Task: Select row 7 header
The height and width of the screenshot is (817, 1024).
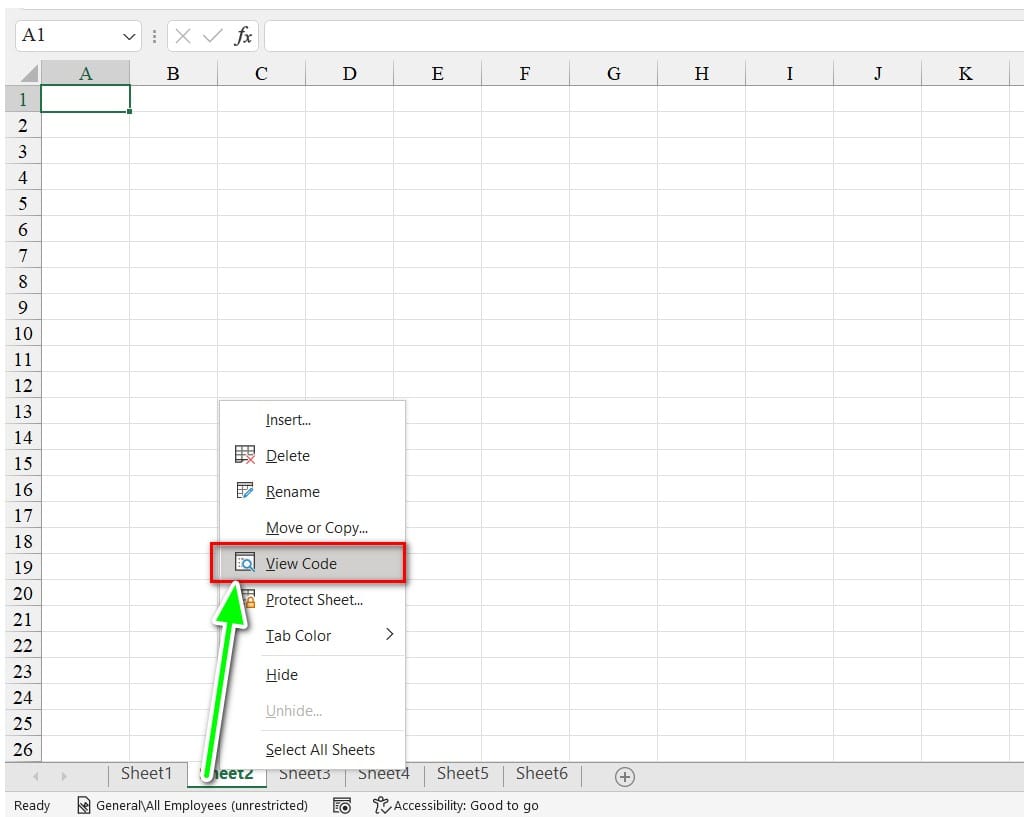Action: click(x=22, y=255)
